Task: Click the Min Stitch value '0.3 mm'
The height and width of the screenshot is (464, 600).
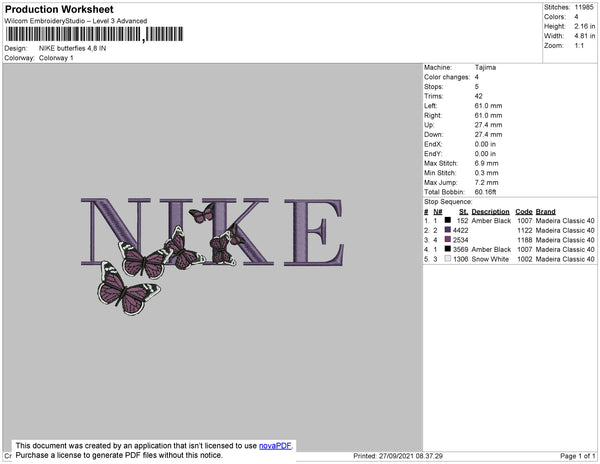Action: click(486, 173)
